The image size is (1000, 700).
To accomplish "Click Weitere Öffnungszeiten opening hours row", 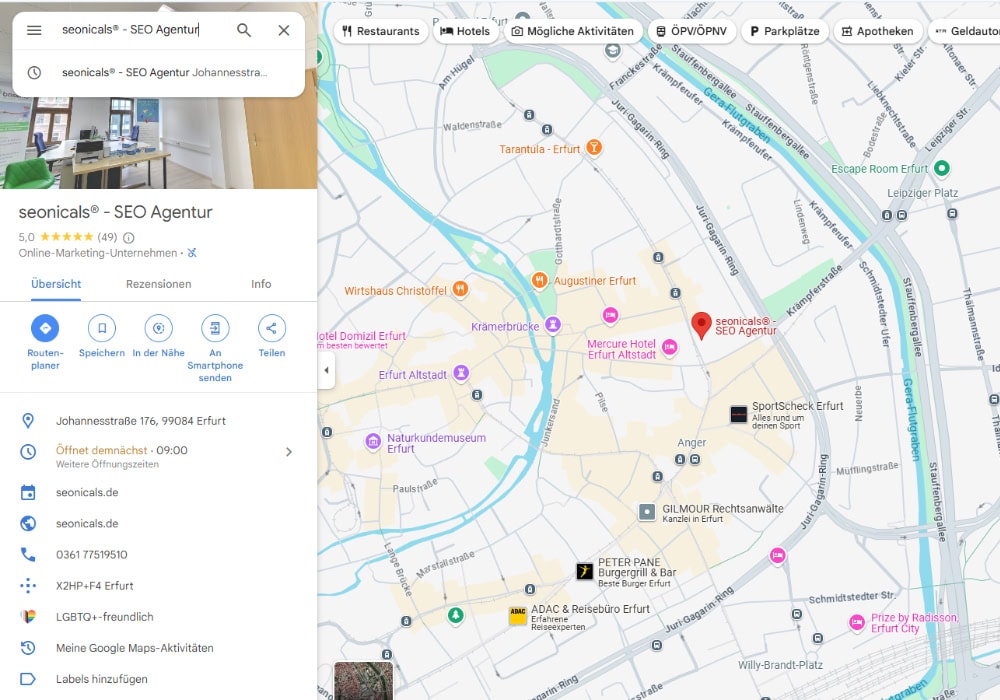I will 107,464.
